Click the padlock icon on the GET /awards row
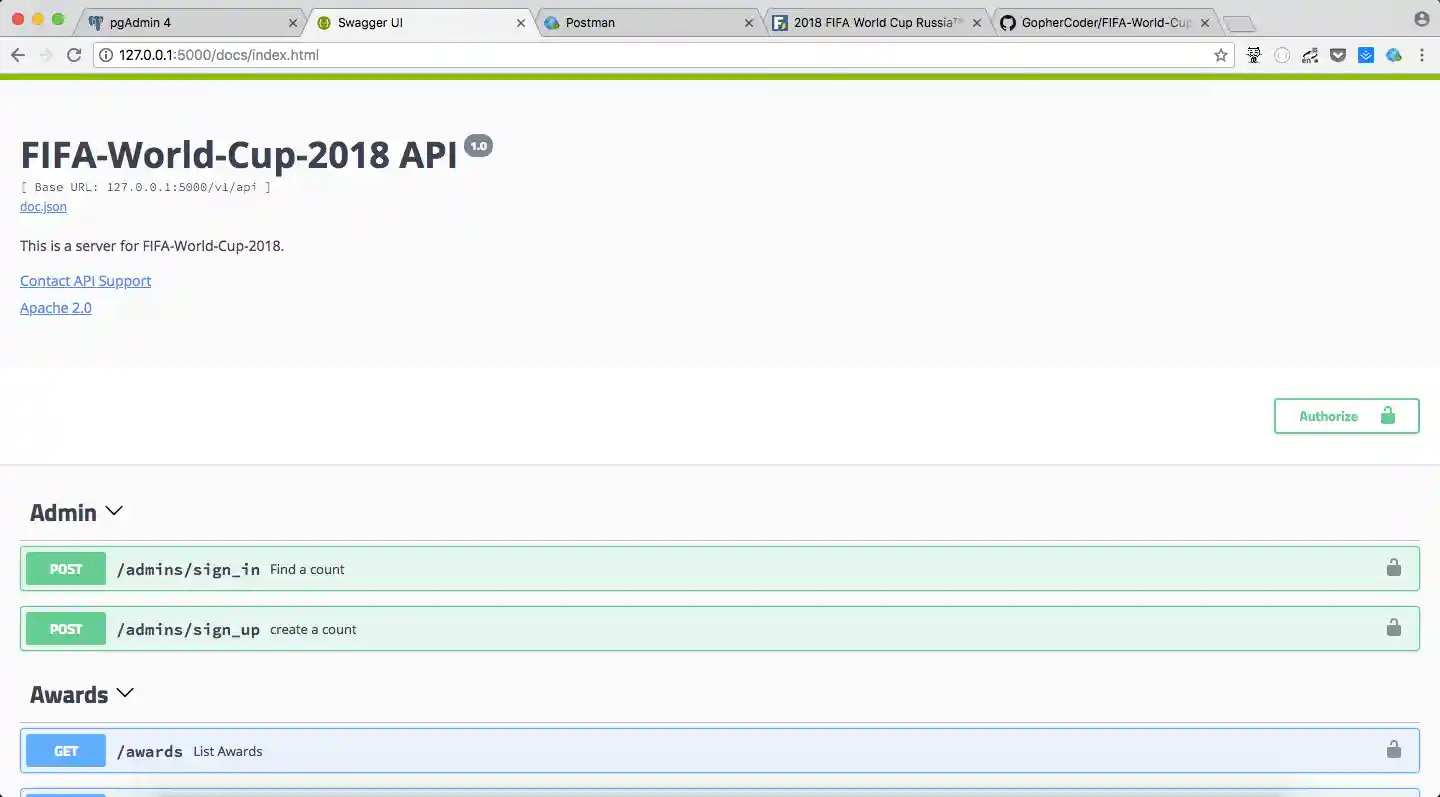Screen dimensions: 1440x797 [x=1393, y=749]
